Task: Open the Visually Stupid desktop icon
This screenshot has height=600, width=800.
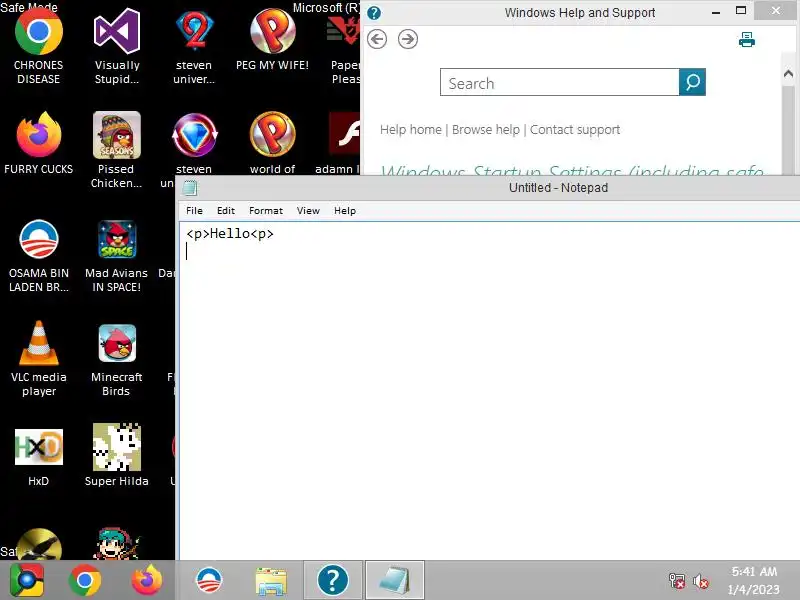Action: 117,32
